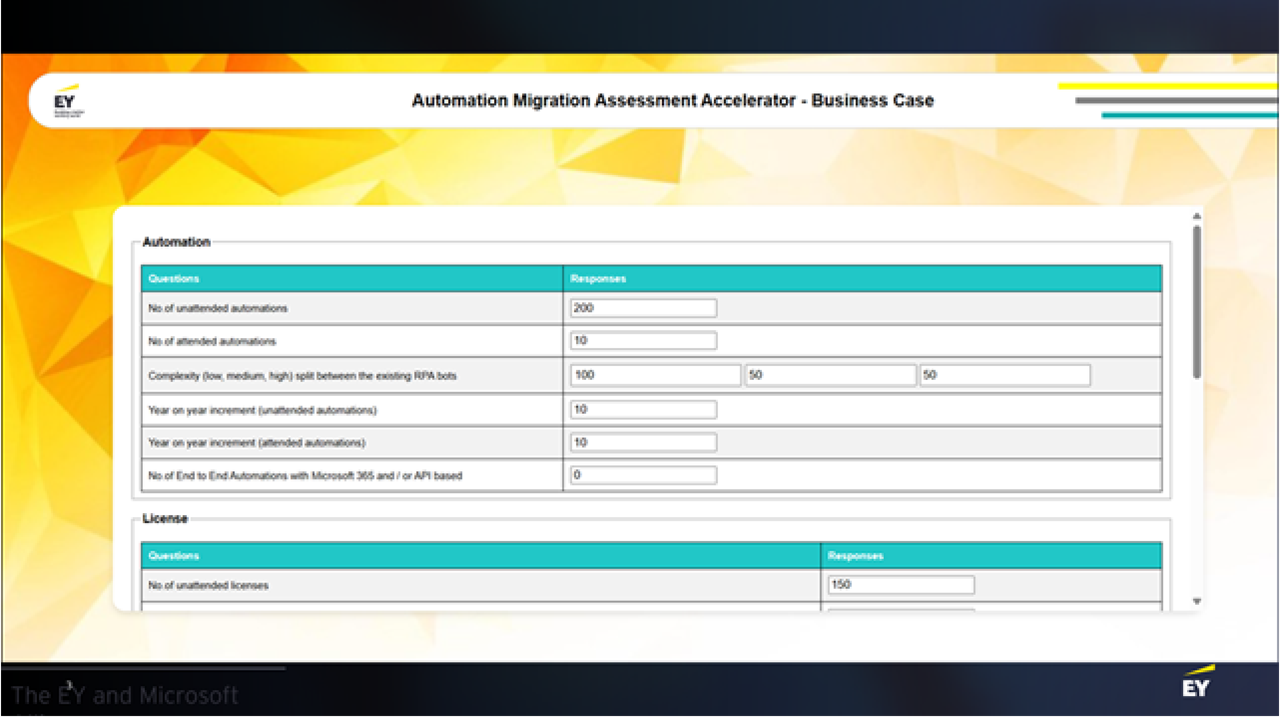Click the vertical scrollbar thumb
Screen dimensions: 1280x720
(1197, 302)
